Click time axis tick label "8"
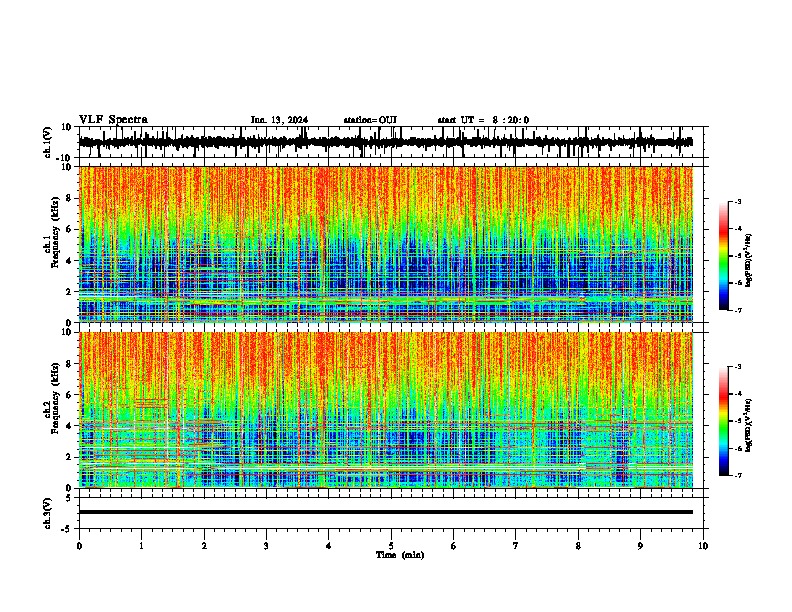792x612 pixels. [578, 546]
